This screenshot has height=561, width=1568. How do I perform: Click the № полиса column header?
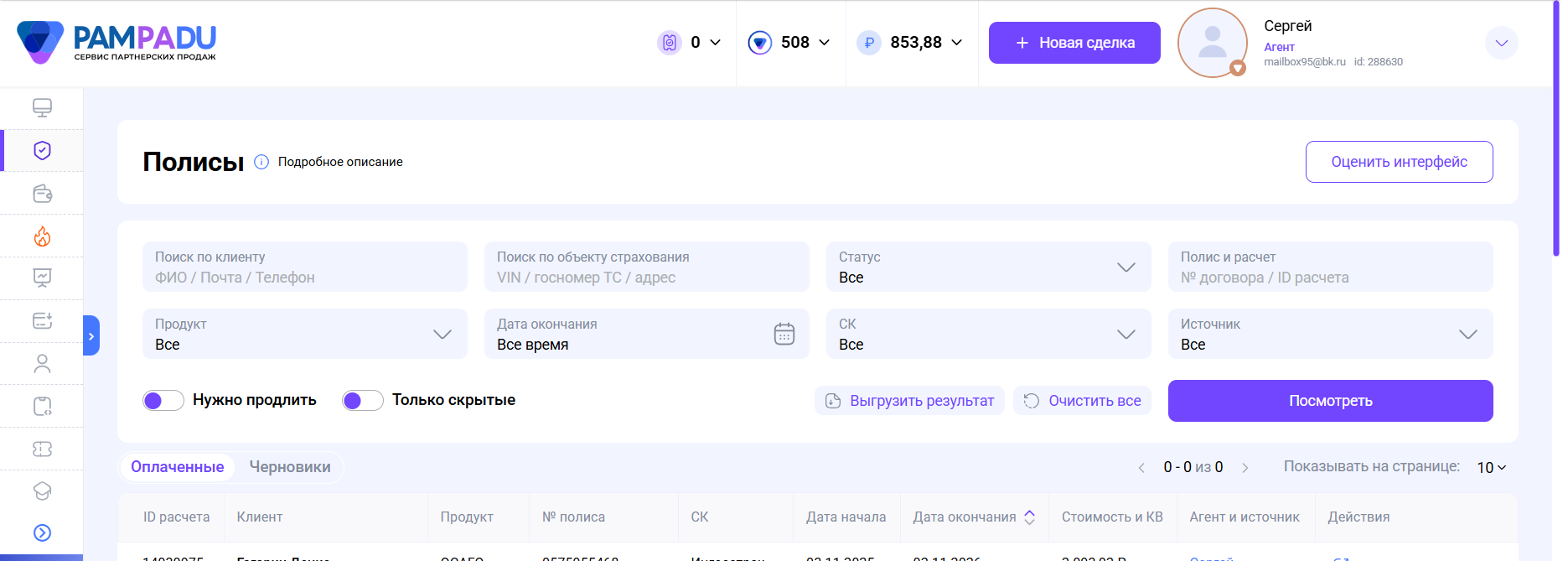click(x=573, y=517)
